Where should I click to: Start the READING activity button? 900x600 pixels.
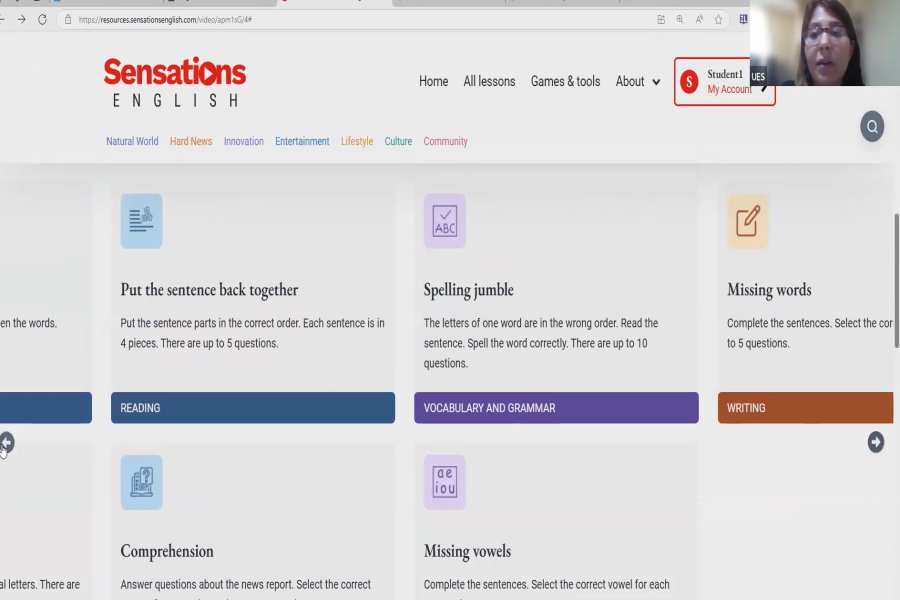click(253, 408)
